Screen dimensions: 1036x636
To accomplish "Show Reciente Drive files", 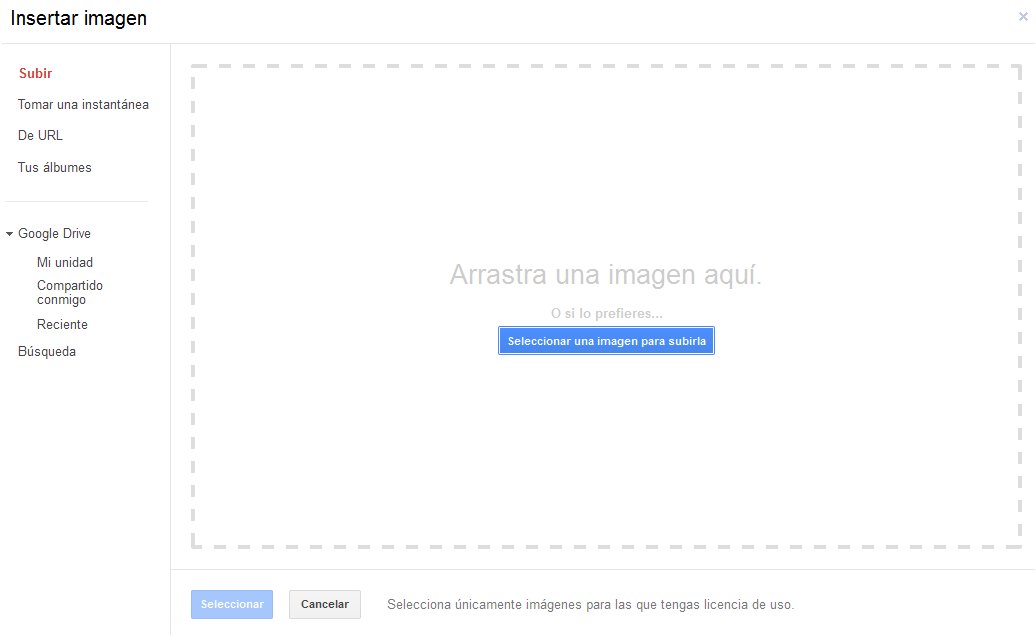I will click(62, 324).
